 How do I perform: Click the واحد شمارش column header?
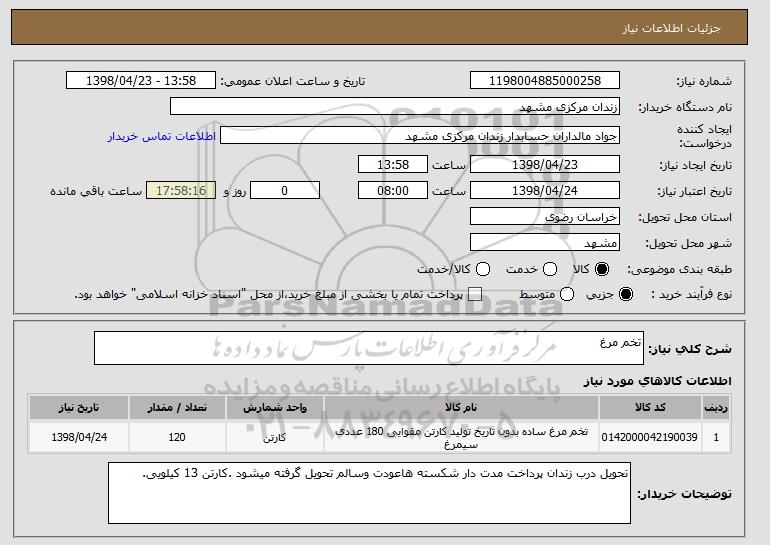click(x=275, y=408)
